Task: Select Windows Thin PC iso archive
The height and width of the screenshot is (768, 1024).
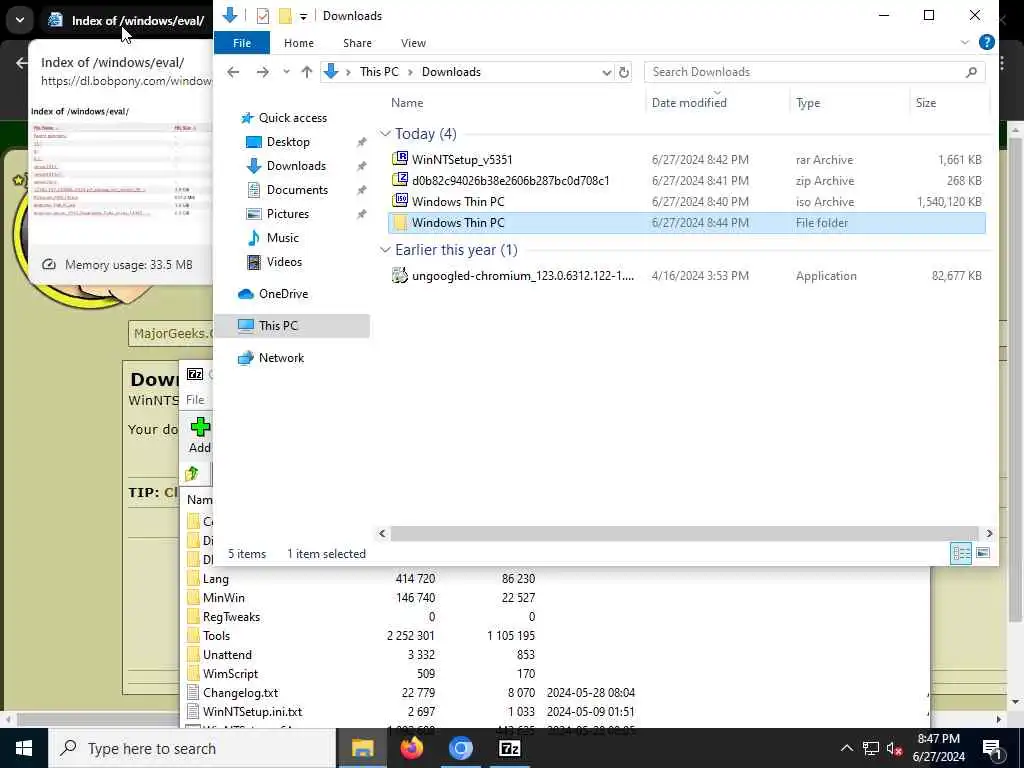Action: coord(686,202)
